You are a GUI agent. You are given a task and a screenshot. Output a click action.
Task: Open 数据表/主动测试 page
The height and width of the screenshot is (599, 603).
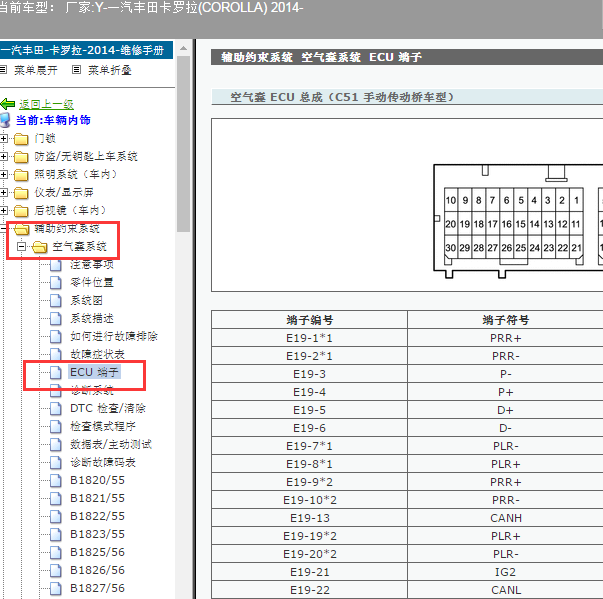tap(111, 444)
